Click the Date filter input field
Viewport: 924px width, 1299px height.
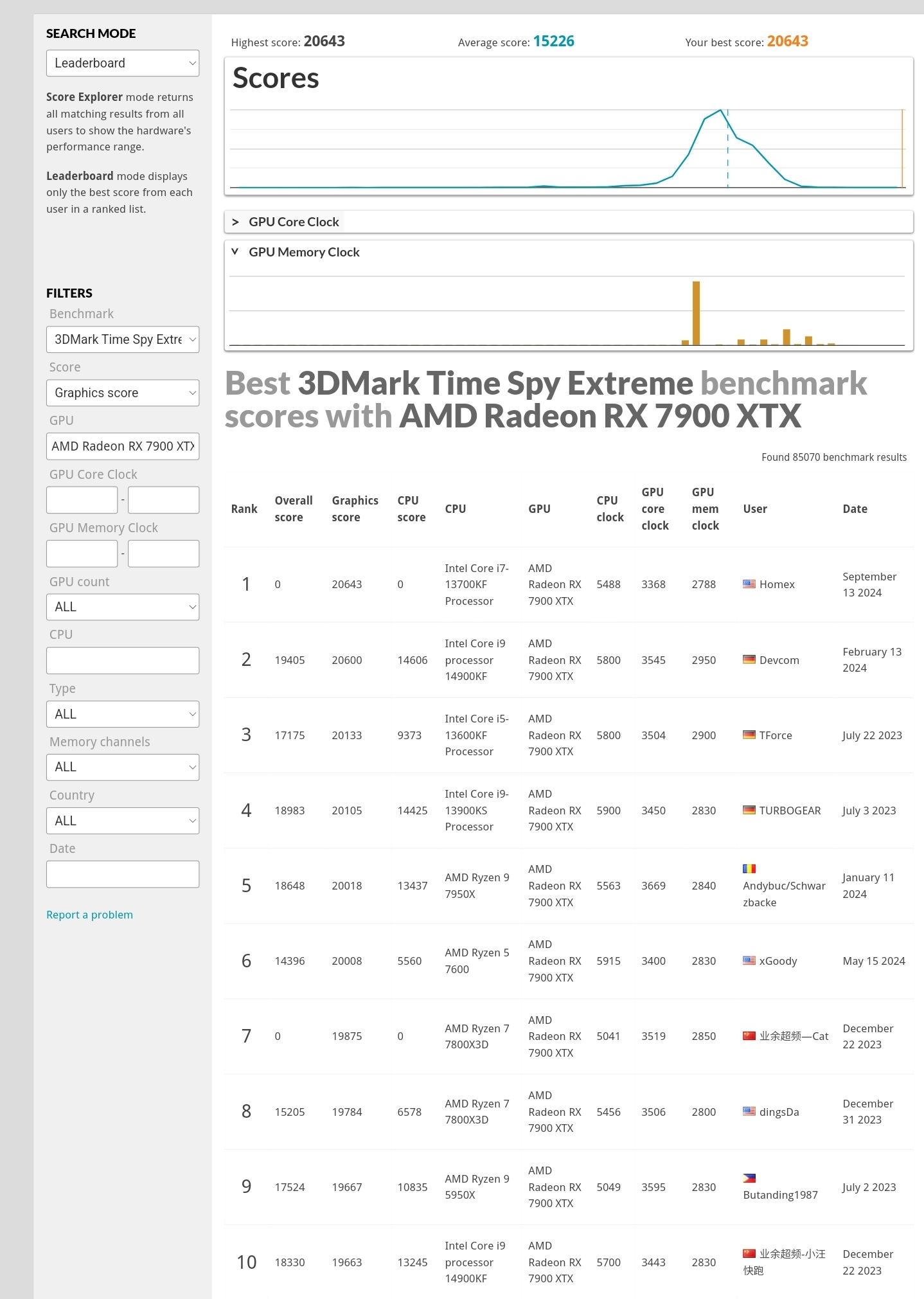[x=122, y=874]
